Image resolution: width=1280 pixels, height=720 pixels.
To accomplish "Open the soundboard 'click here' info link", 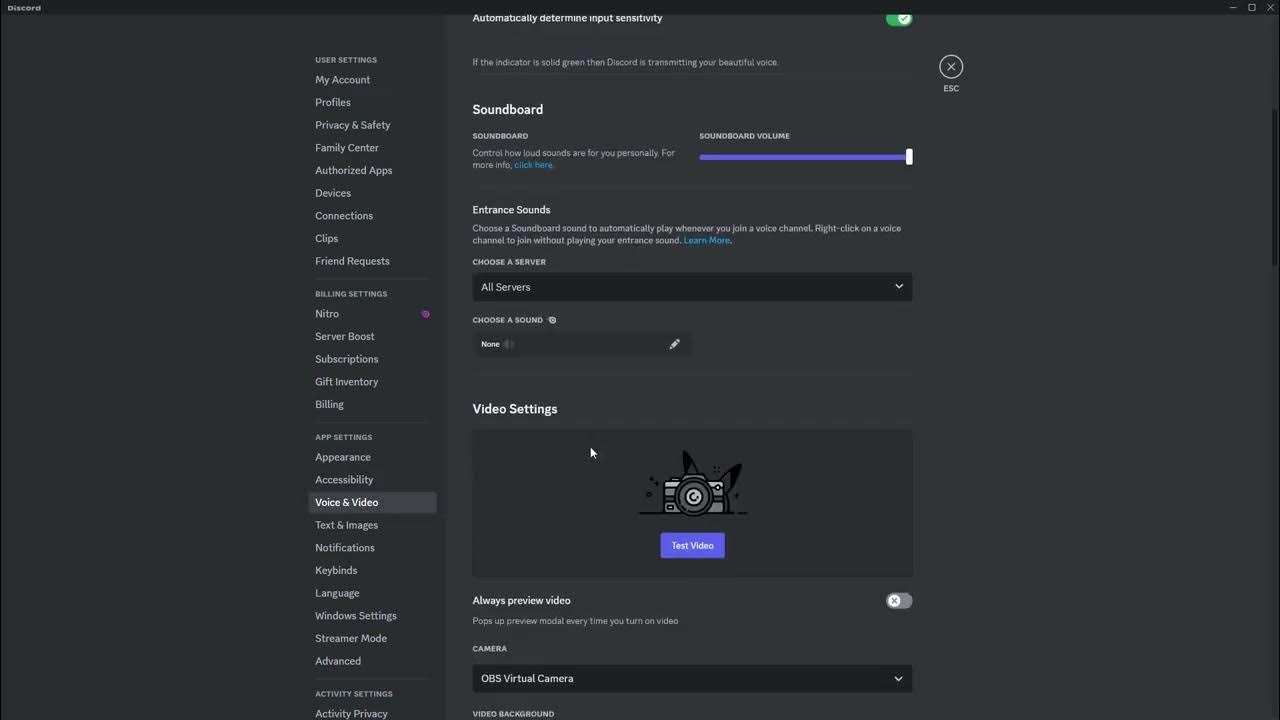I will click(x=533, y=165).
